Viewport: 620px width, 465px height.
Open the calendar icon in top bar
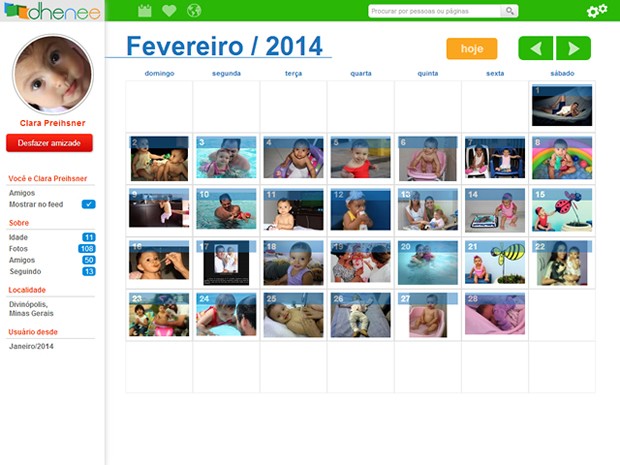pos(144,11)
